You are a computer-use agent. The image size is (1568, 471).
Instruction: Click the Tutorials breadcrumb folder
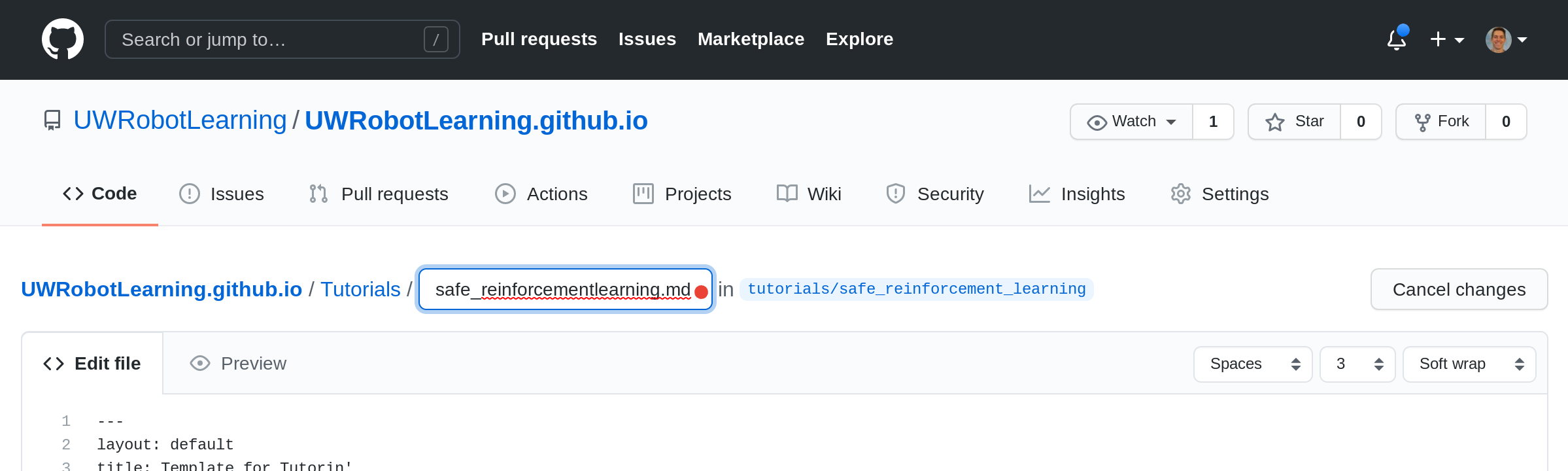tap(360, 289)
